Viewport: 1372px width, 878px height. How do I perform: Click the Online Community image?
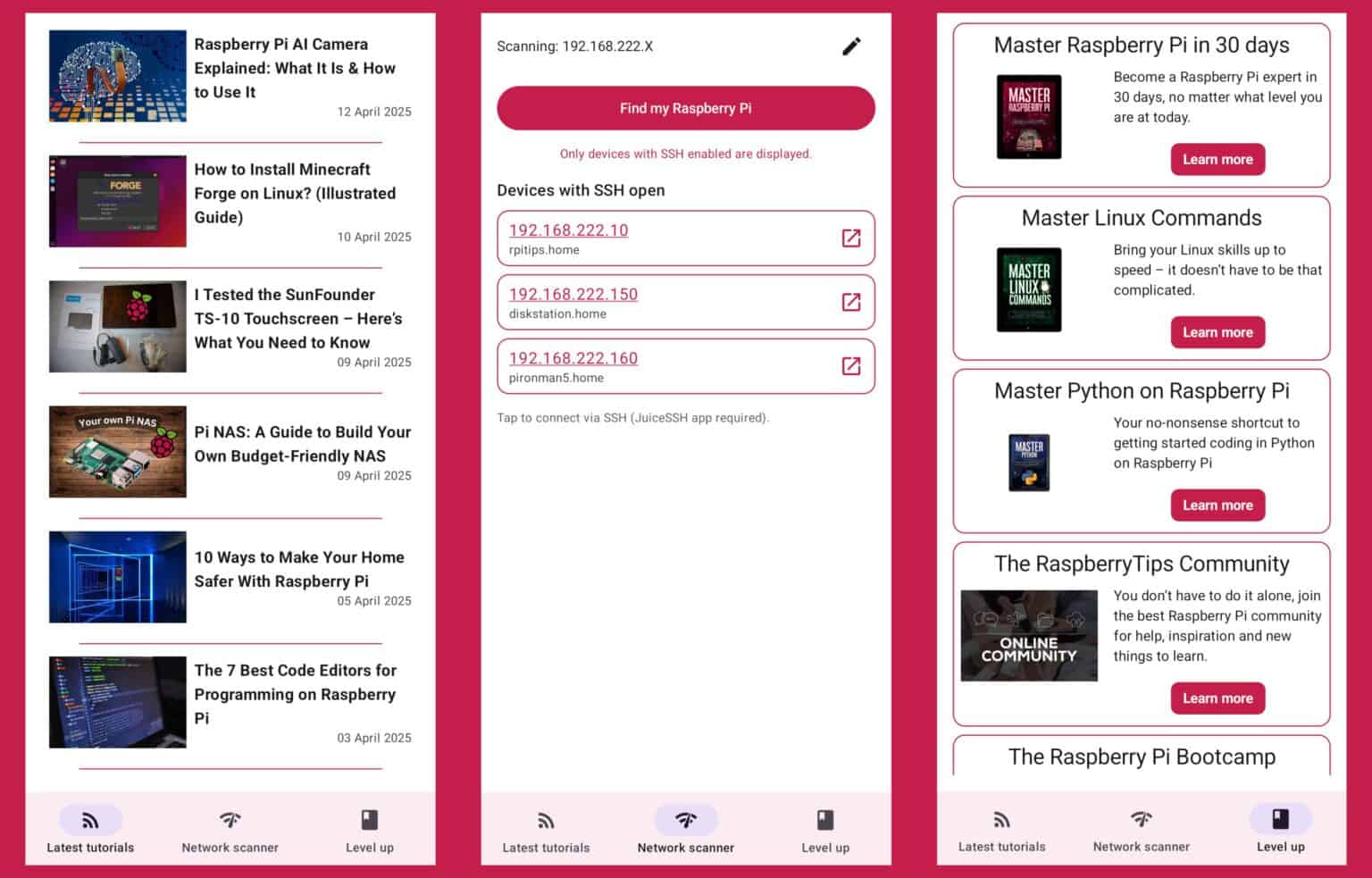pos(1029,636)
